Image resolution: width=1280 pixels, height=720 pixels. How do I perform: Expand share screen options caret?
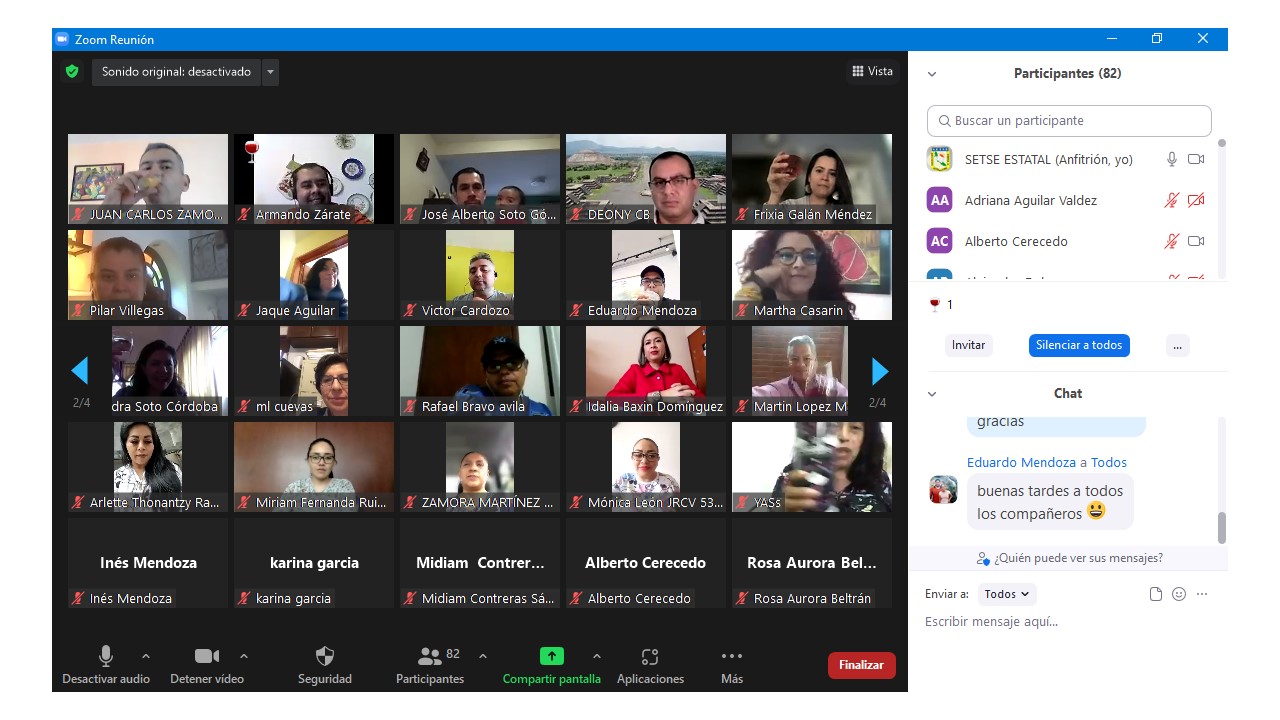click(x=597, y=656)
